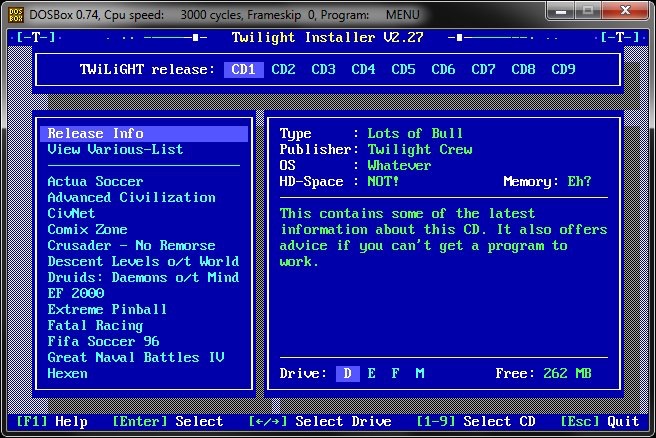The height and width of the screenshot is (438, 656).
Task: Select Descent Levels o/t World
Action: coord(143,261)
